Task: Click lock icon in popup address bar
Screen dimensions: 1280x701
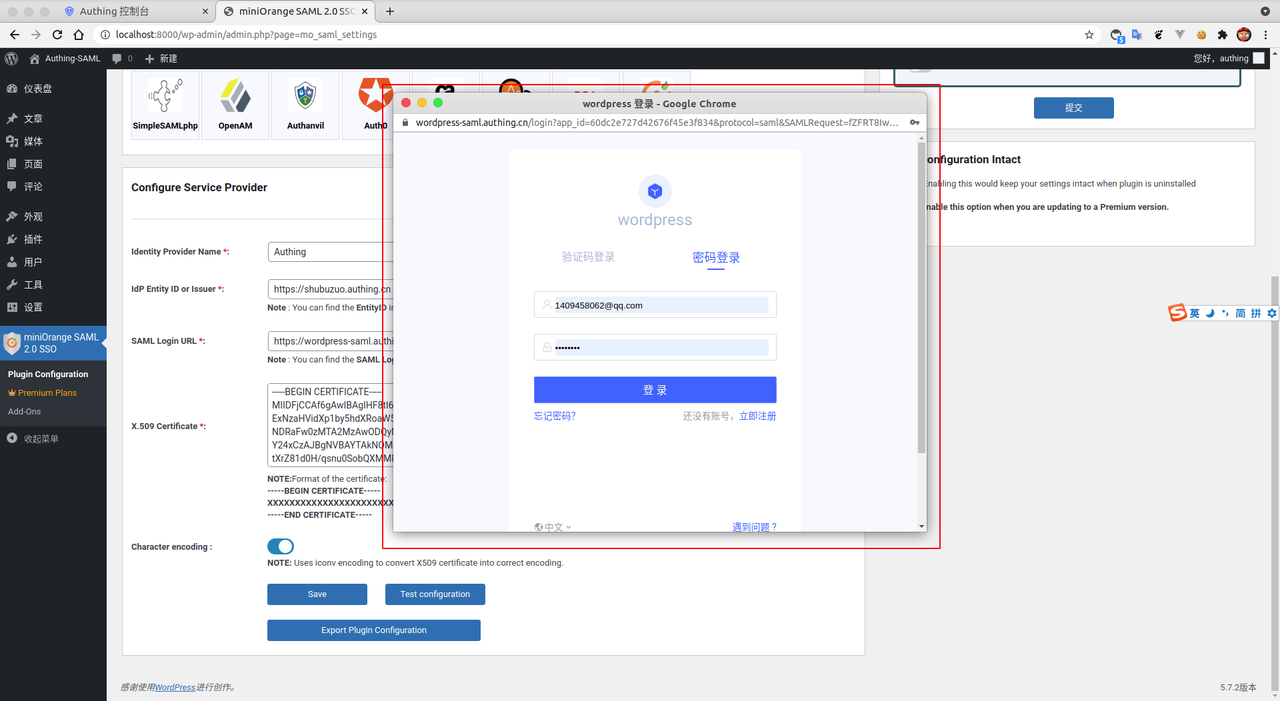Action: coord(405,122)
